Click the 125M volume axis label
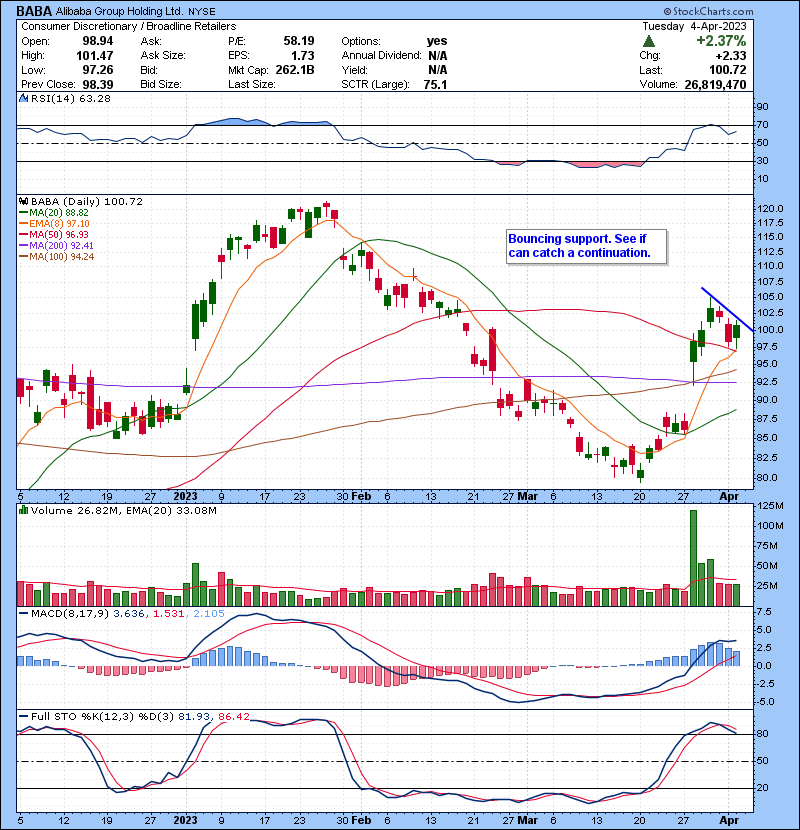Image resolution: width=800 pixels, height=830 pixels. click(x=771, y=506)
